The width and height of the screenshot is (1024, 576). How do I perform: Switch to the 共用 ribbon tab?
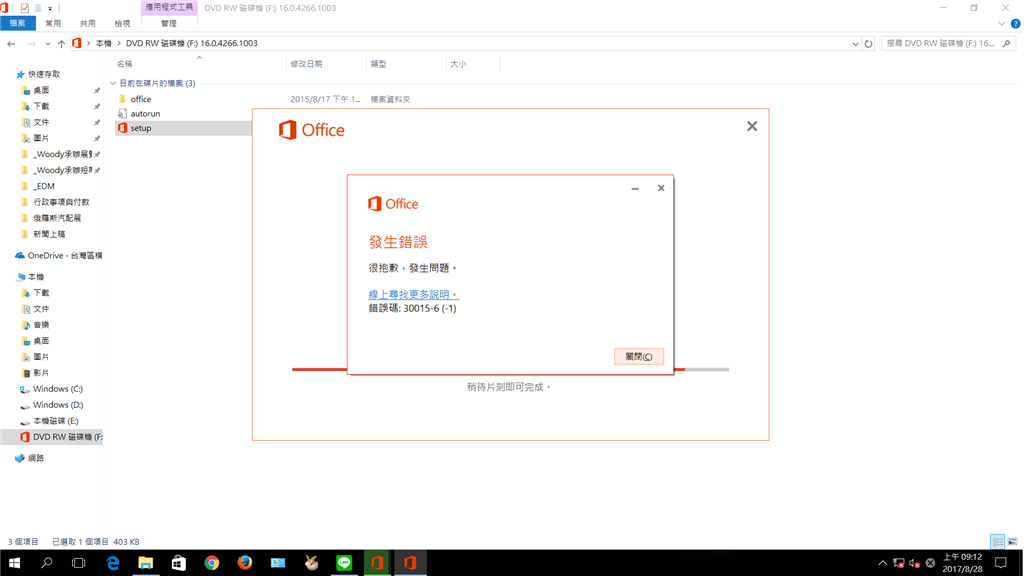click(88, 24)
